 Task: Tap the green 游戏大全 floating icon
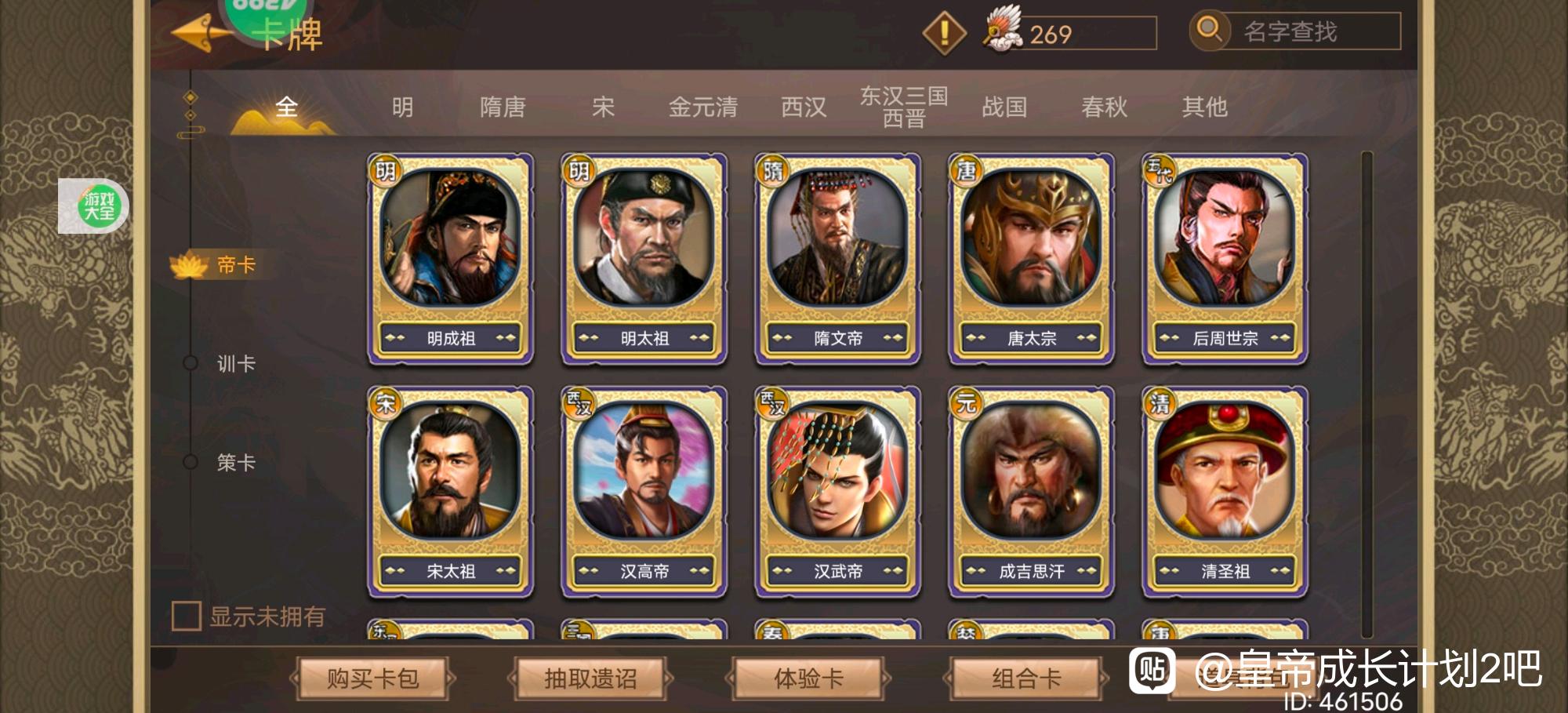99,206
